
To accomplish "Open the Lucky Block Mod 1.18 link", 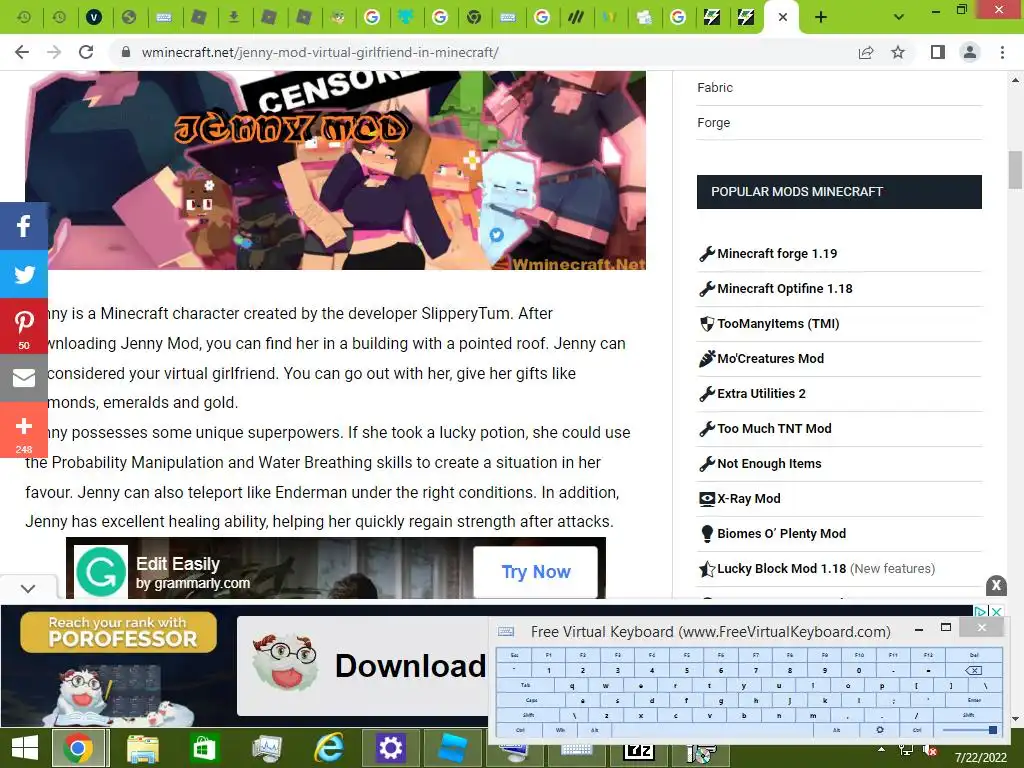I will coord(781,569).
